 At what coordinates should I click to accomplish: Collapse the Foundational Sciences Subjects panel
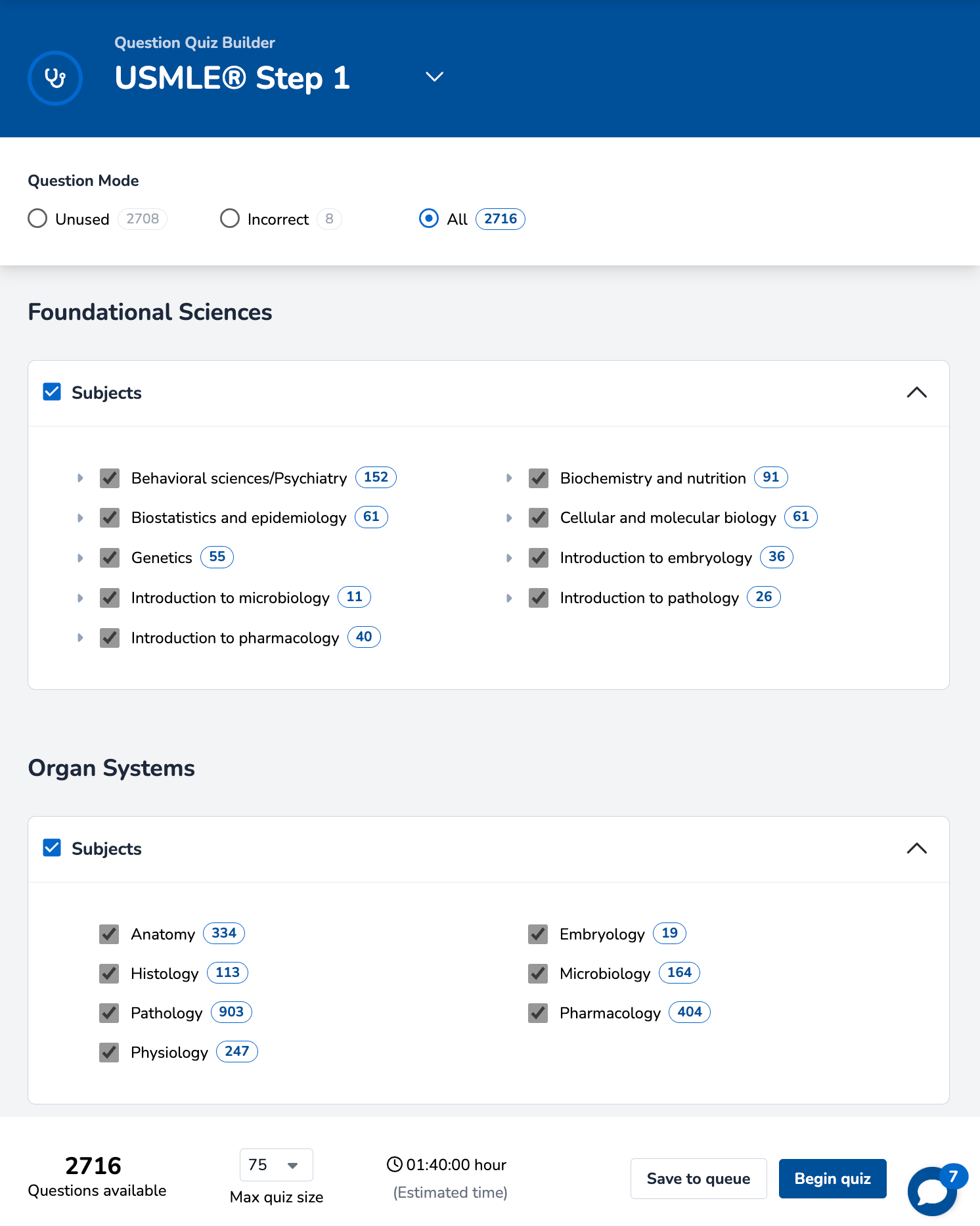coord(916,393)
